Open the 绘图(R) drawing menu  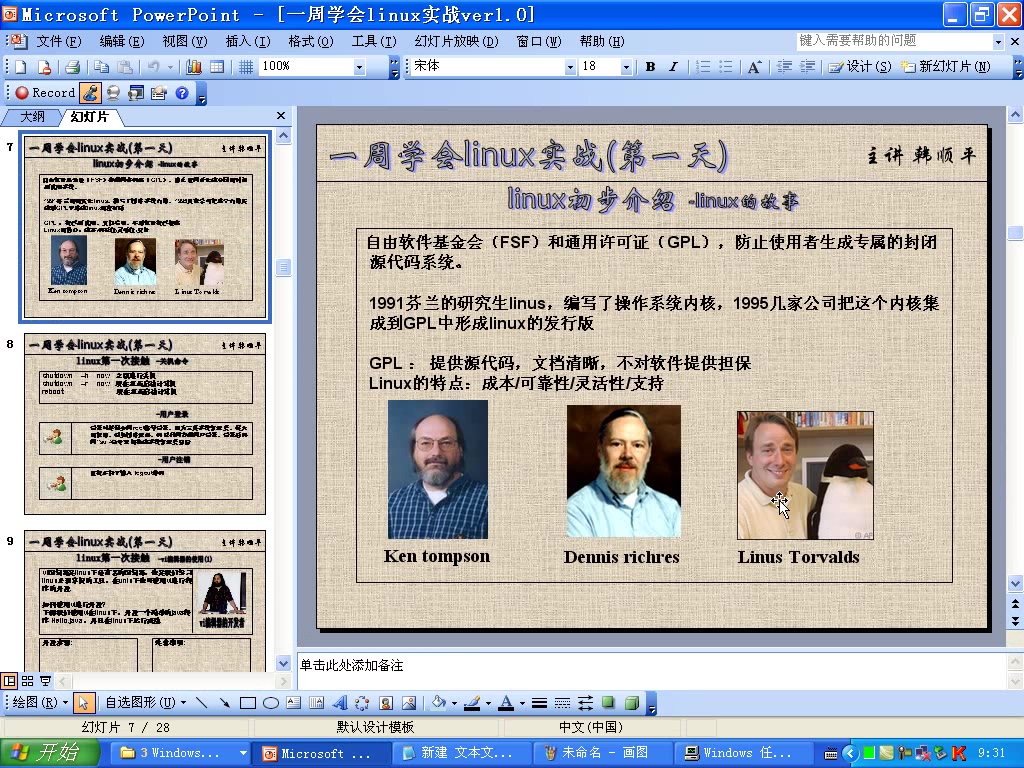pos(39,703)
